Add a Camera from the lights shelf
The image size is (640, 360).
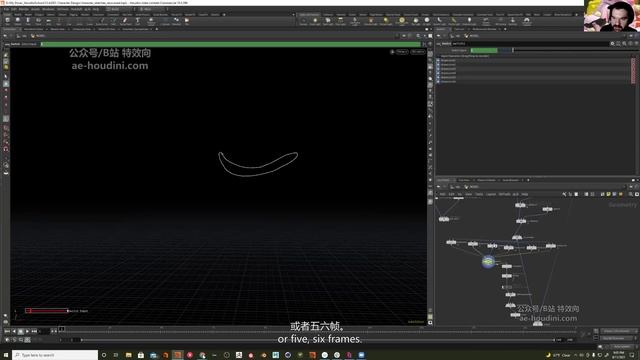(303, 21)
